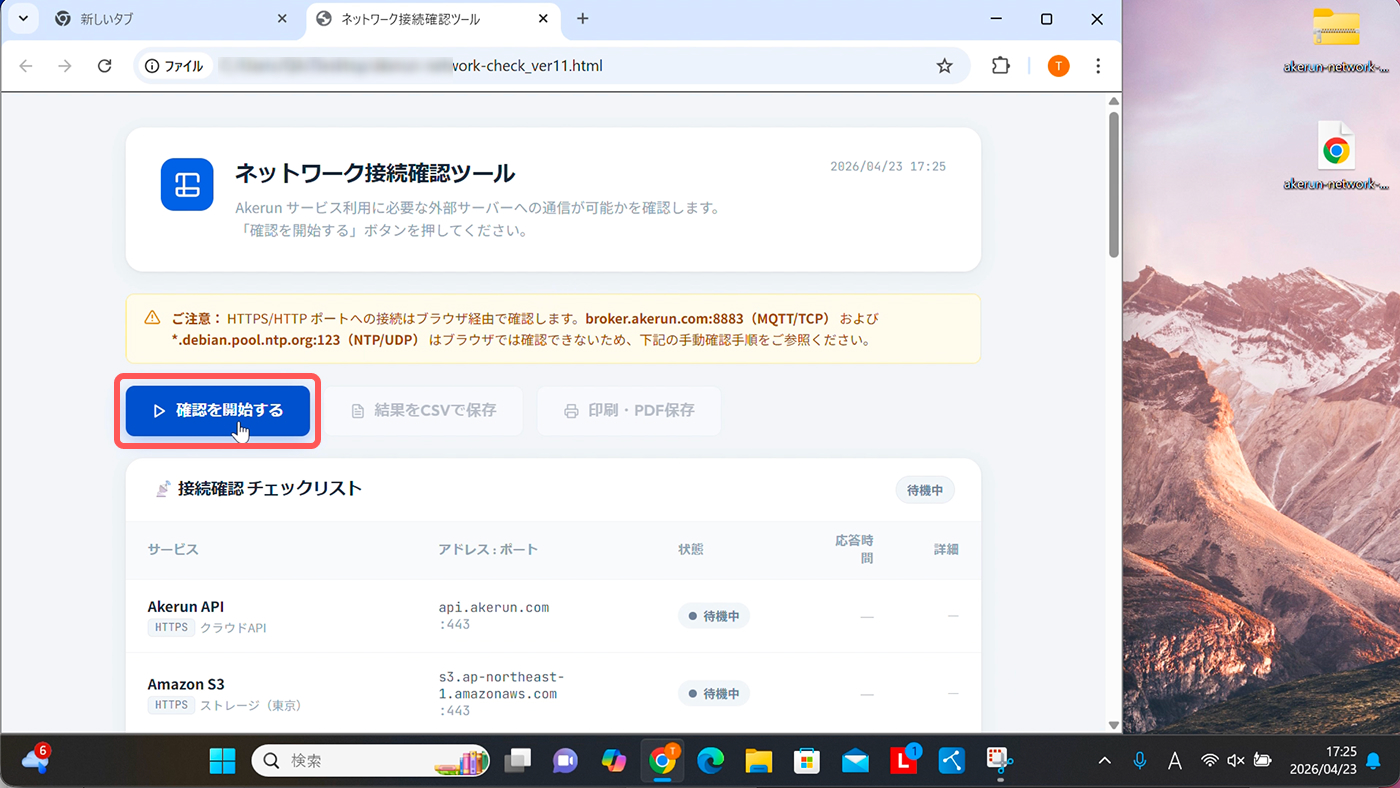
Task: Click the アドレス : ポート column header
Action: pos(488,549)
